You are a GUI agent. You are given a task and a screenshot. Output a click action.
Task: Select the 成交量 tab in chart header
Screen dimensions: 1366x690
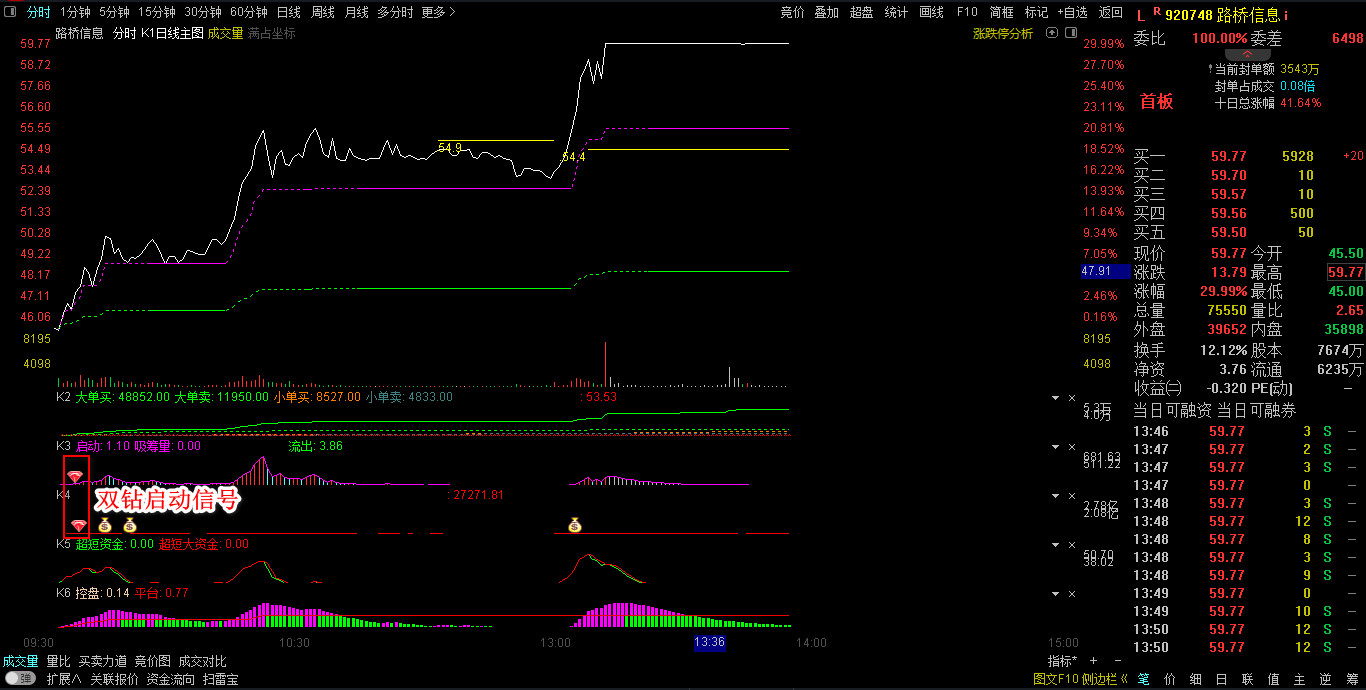point(225,33)
